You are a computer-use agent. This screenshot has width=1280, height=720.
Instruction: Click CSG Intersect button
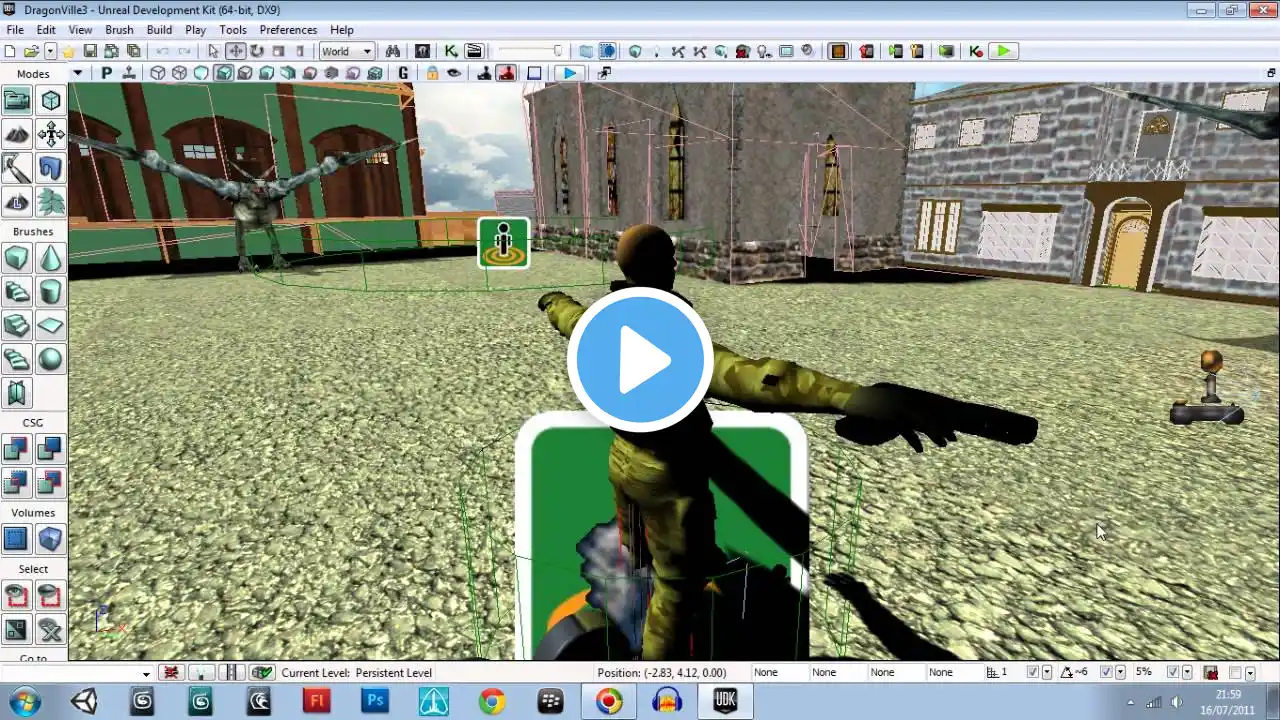pyautogui.click(x=17, y=484)
